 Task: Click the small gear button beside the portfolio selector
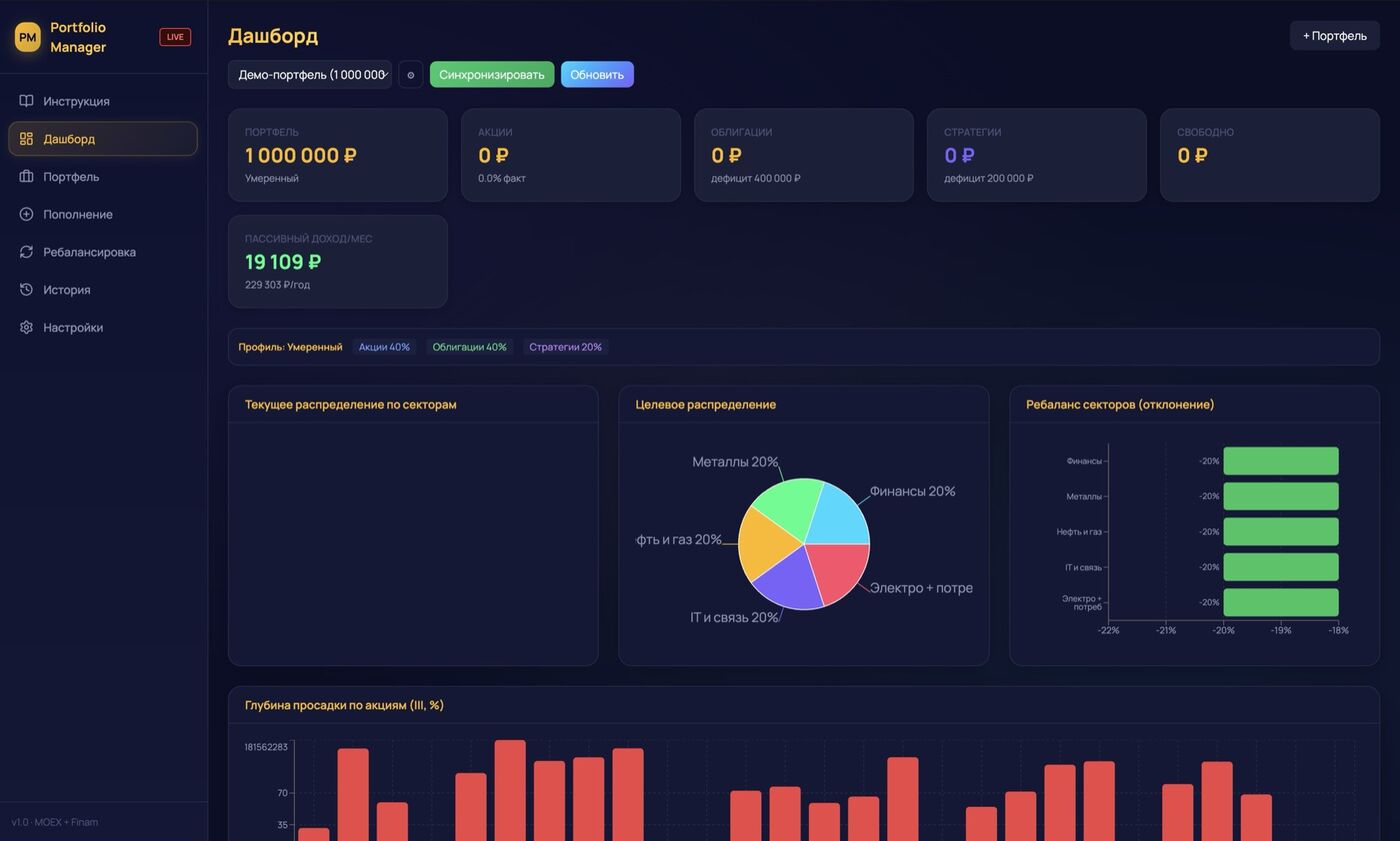coord(410,75)
